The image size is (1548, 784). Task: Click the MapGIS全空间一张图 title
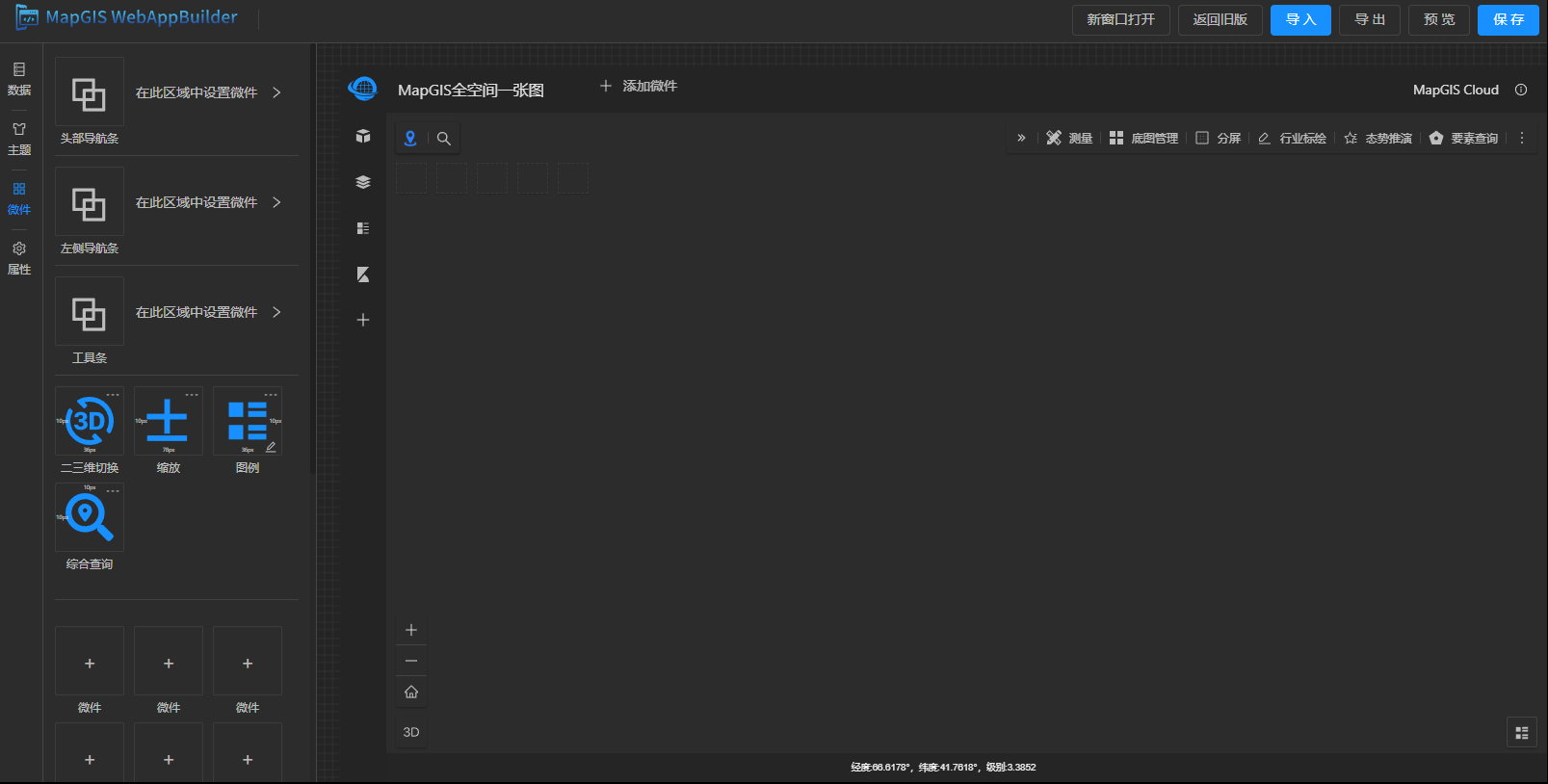471,90
